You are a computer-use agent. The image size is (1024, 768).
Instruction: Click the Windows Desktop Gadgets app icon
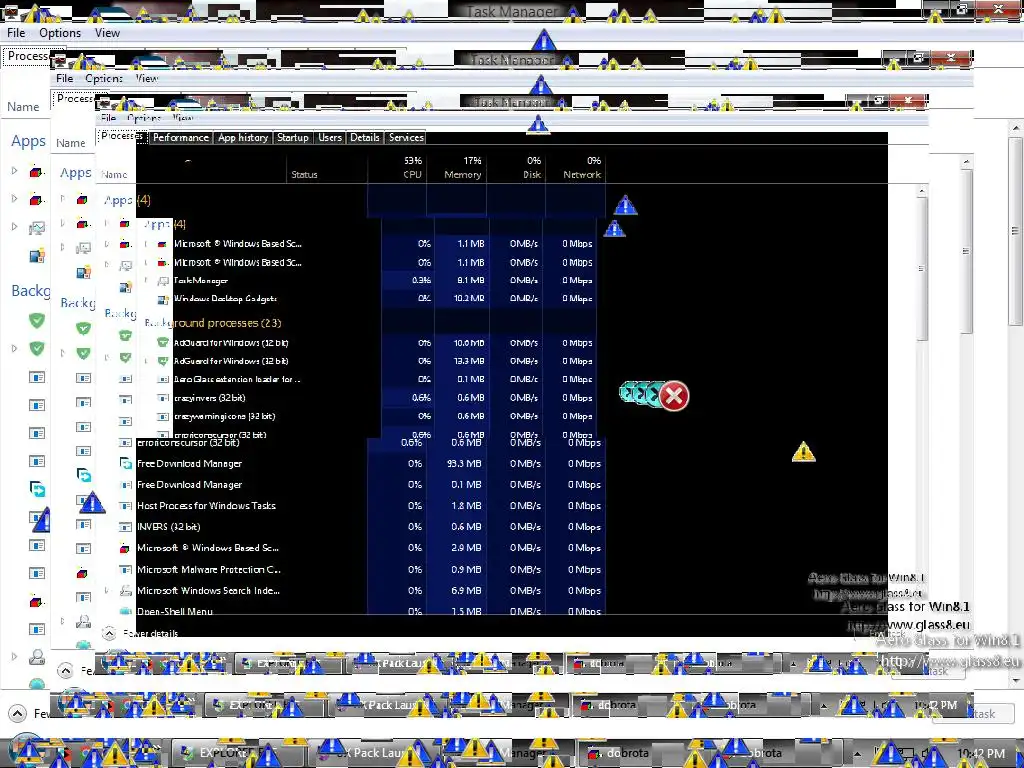point(163,299)
